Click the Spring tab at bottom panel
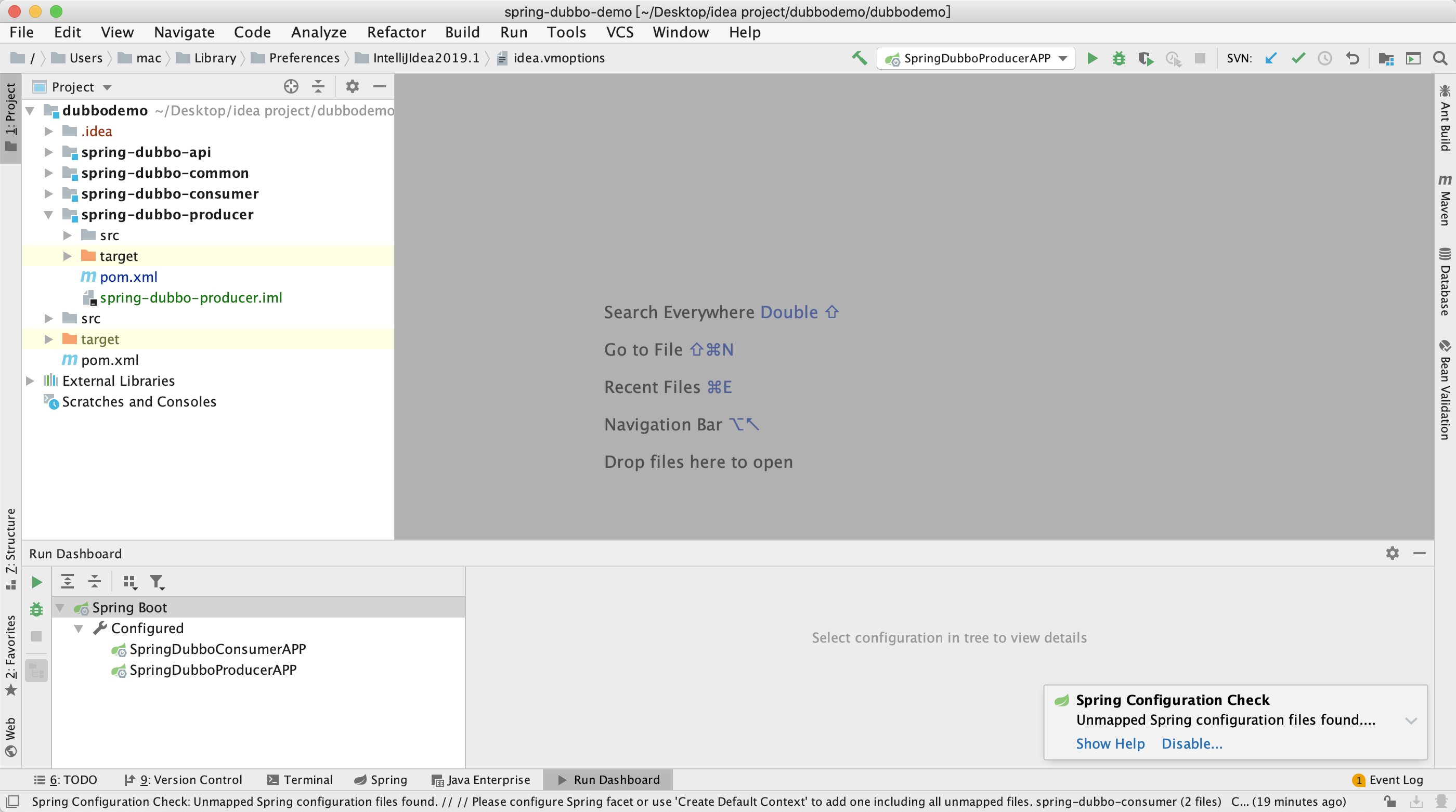 381,779
